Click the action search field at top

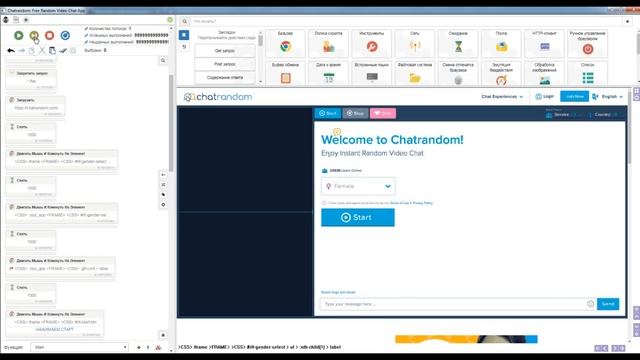[405, 21]
